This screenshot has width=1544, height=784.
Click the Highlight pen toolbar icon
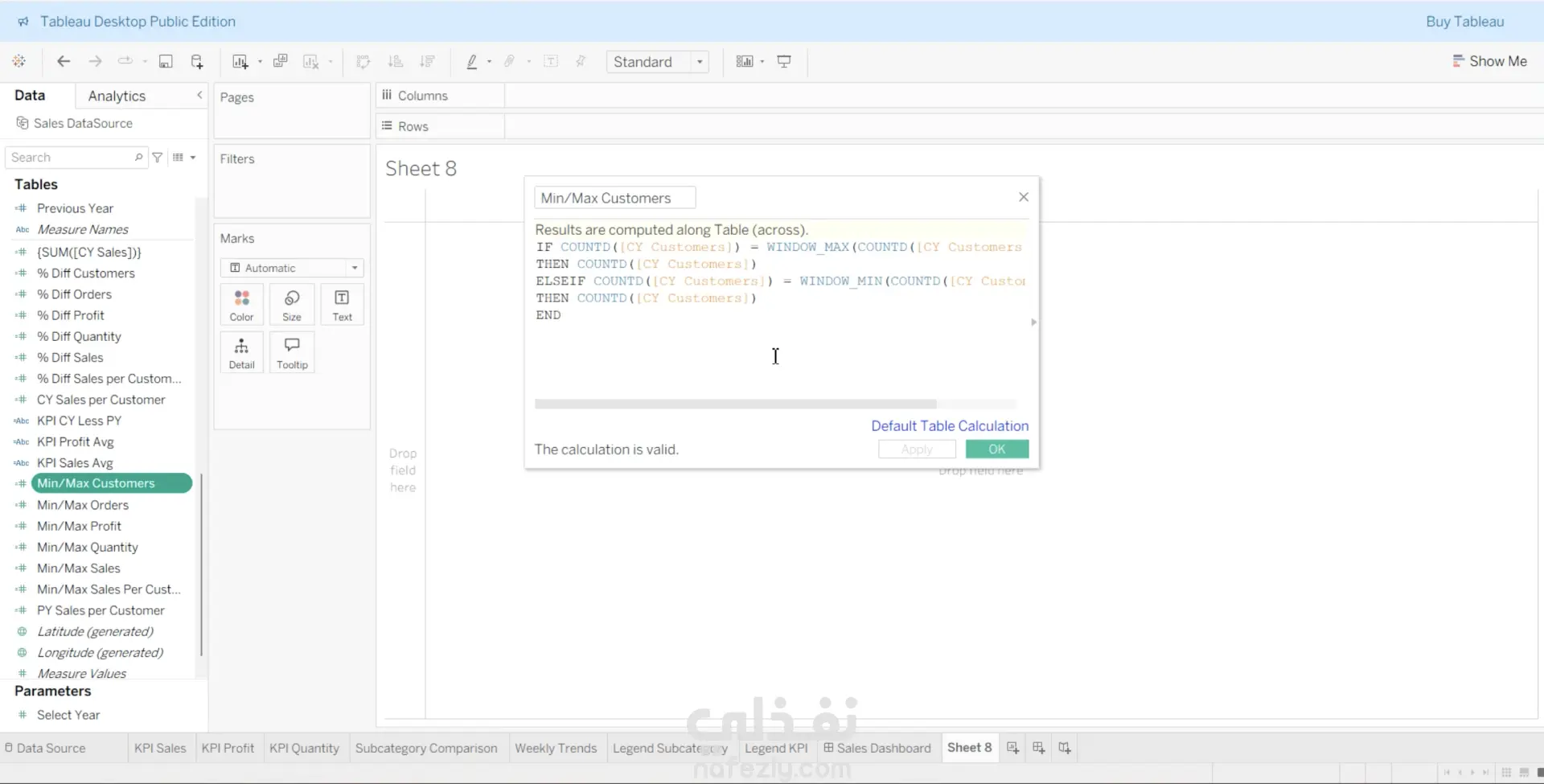(x=472, y=61)
